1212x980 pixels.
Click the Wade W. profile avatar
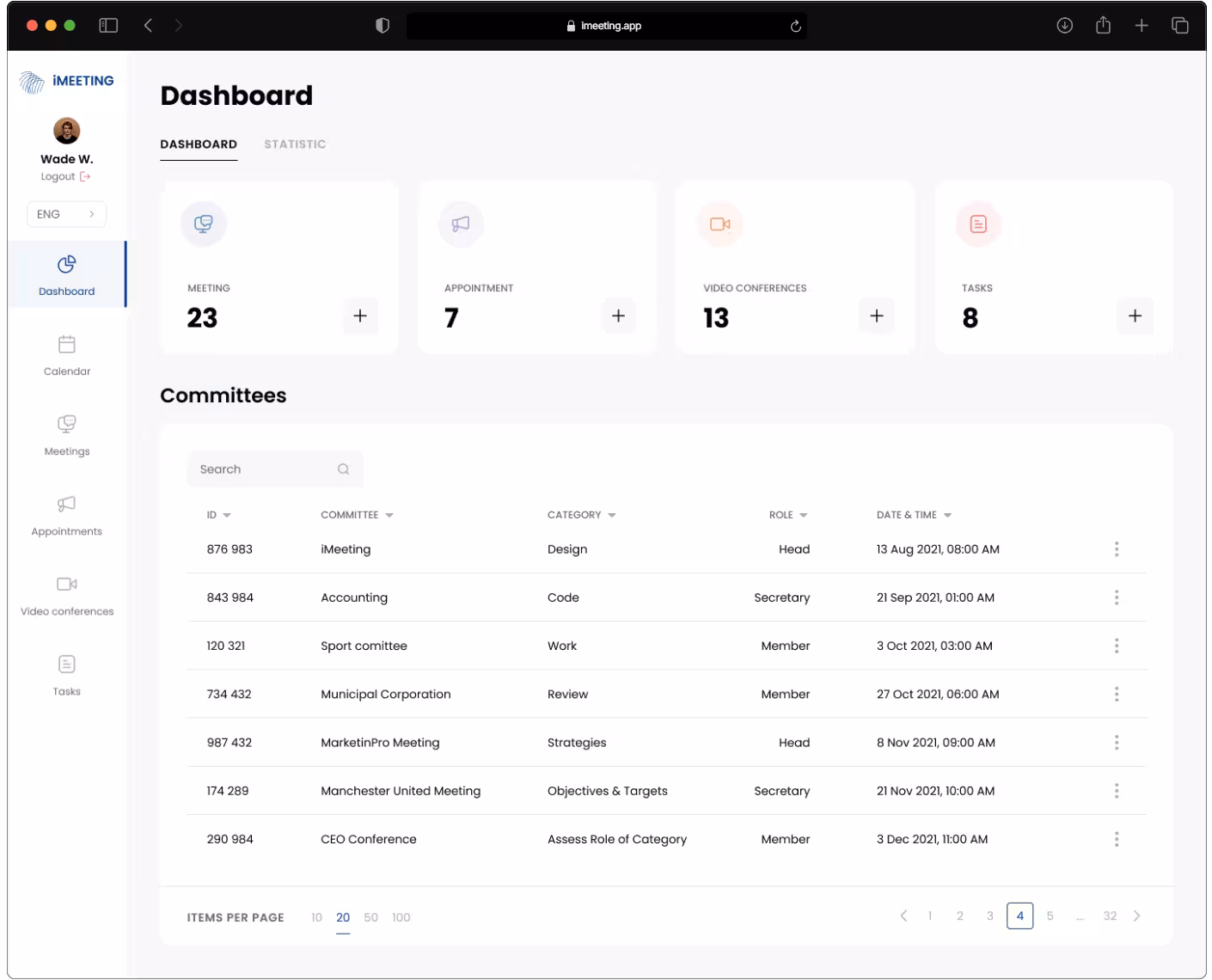coord(67,131)
